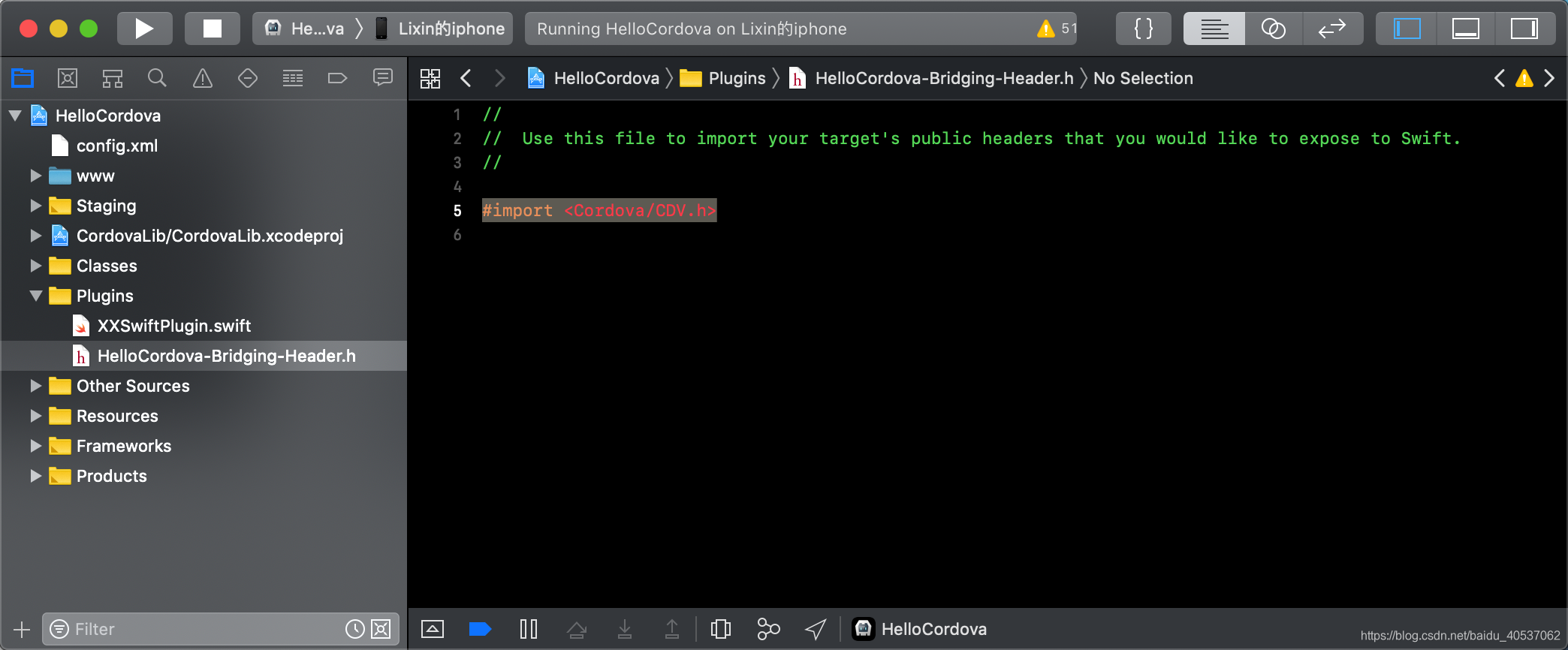Stop the running HelloCordova app
Screen dimensions: 1568x650
coord(213,29)
